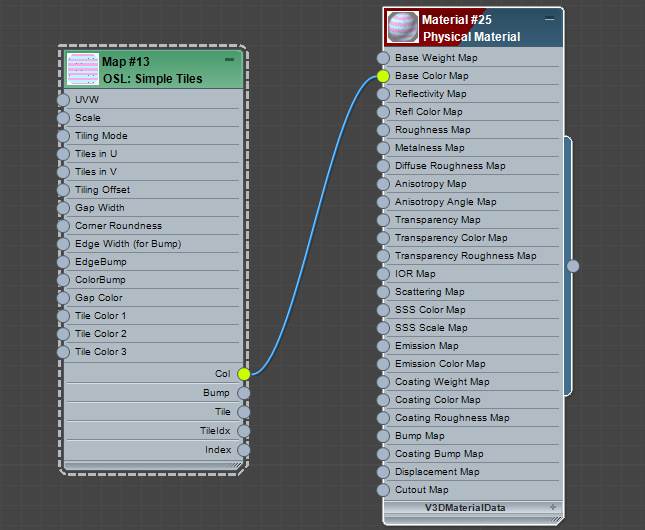Click the Tile Color 3 socket
Screen dimensions: 645x530
pyautogui.click(x=63, y=352)
